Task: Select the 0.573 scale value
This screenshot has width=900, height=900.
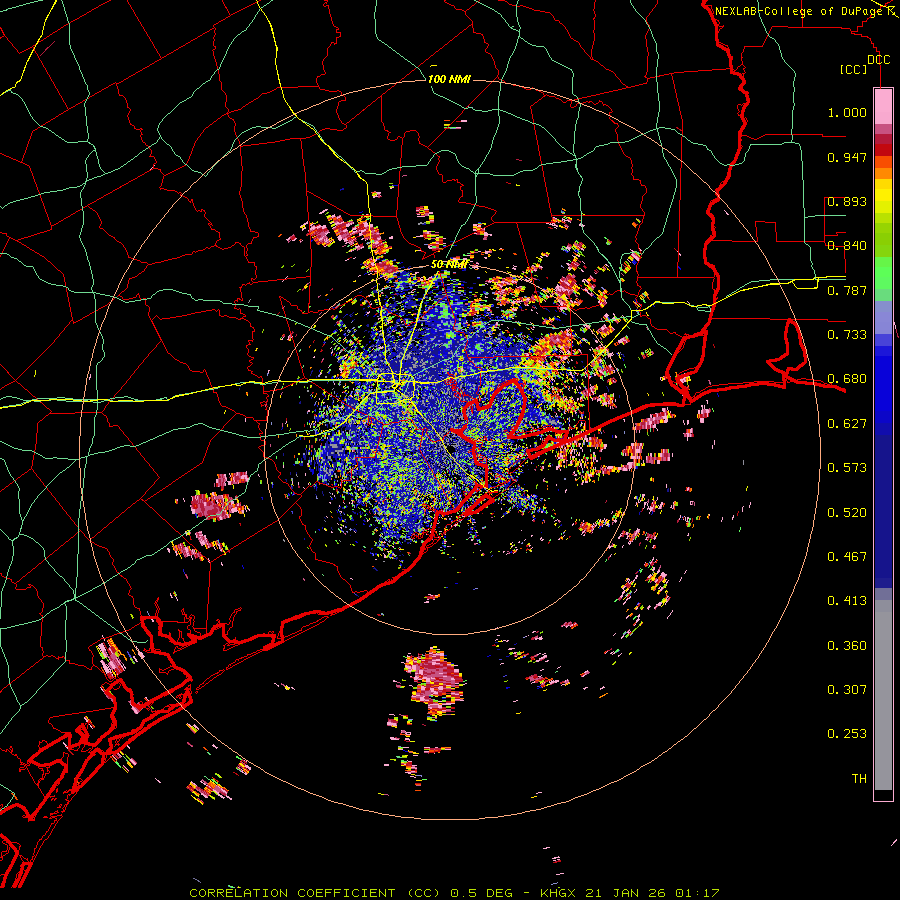Action: [847, 468]
